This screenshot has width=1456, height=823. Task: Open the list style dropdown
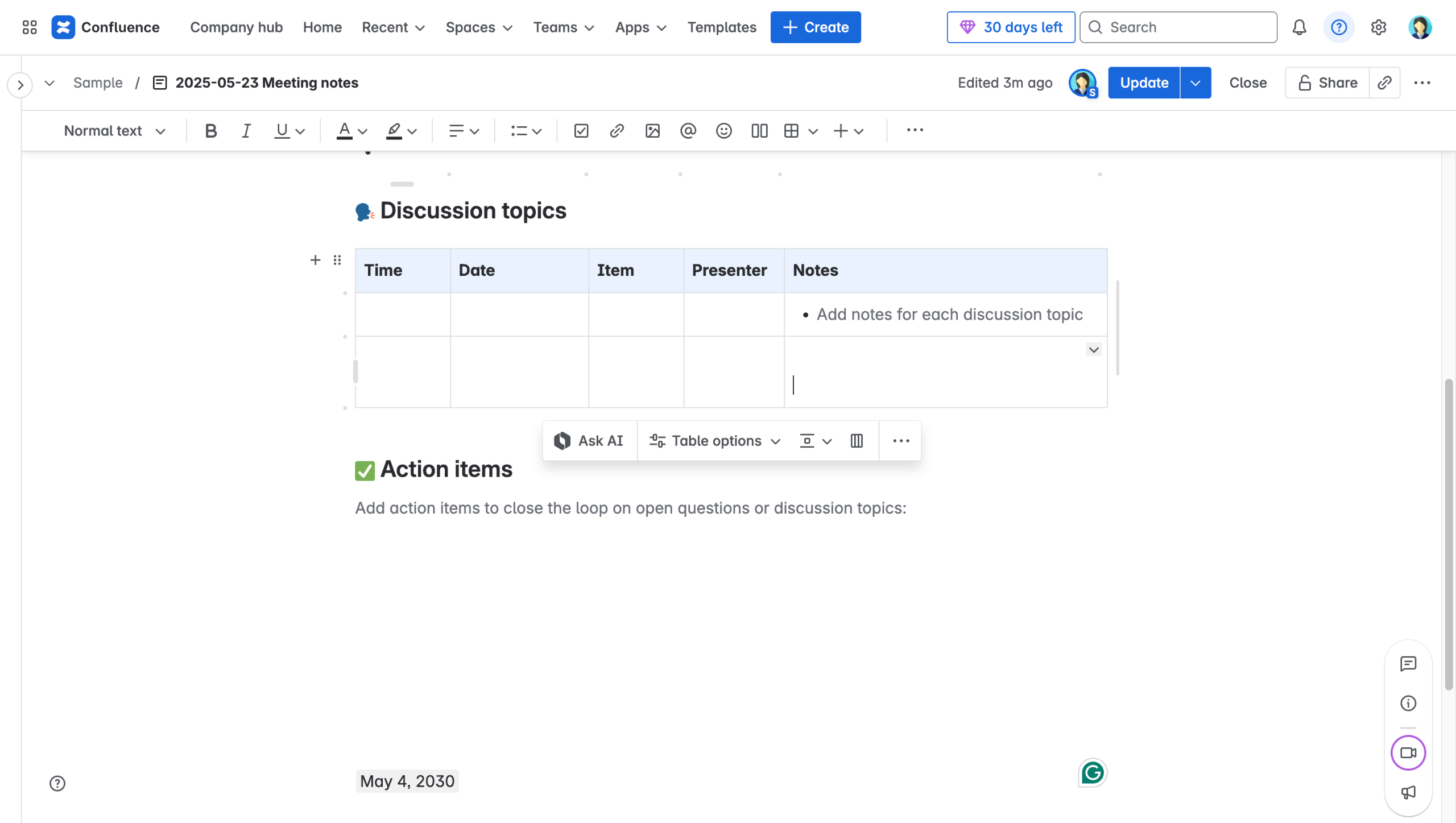click(526, 131)
